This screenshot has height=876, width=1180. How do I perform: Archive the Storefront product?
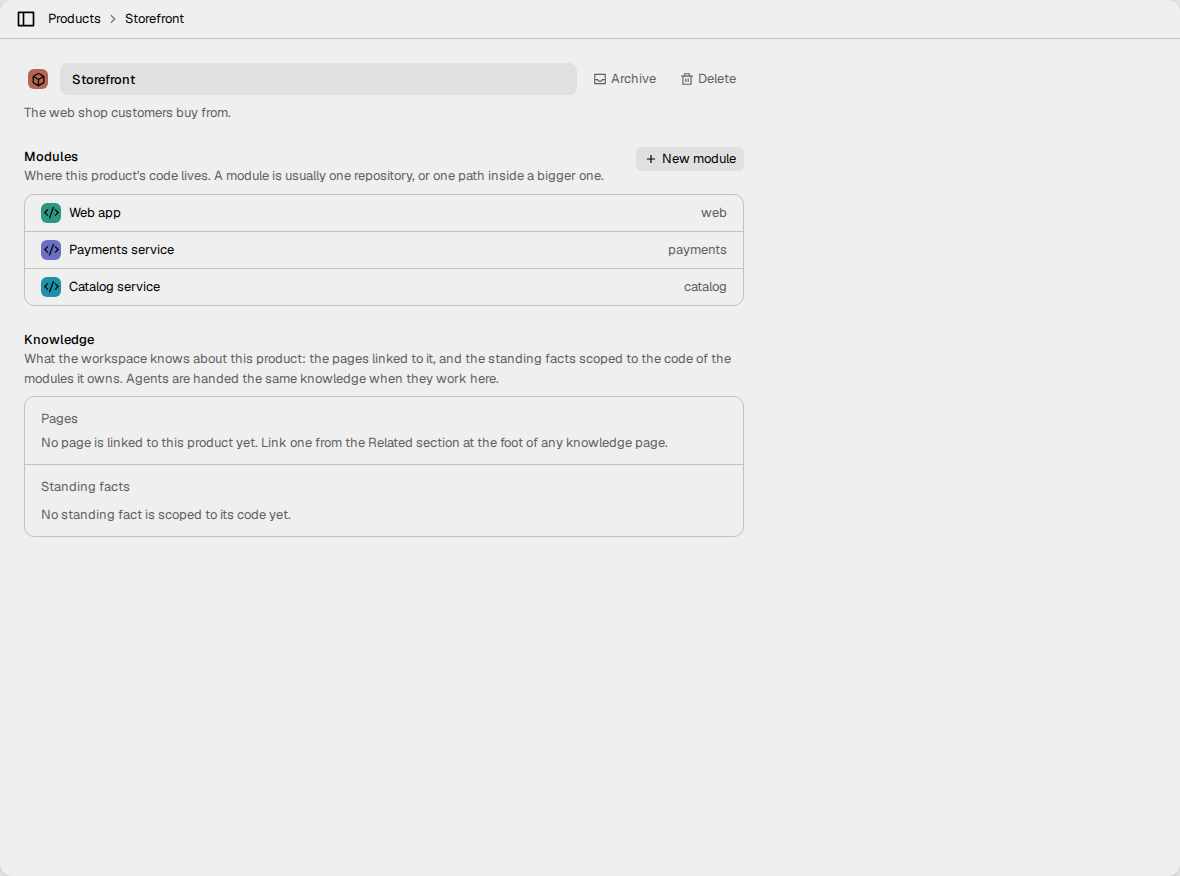(625, 79)
